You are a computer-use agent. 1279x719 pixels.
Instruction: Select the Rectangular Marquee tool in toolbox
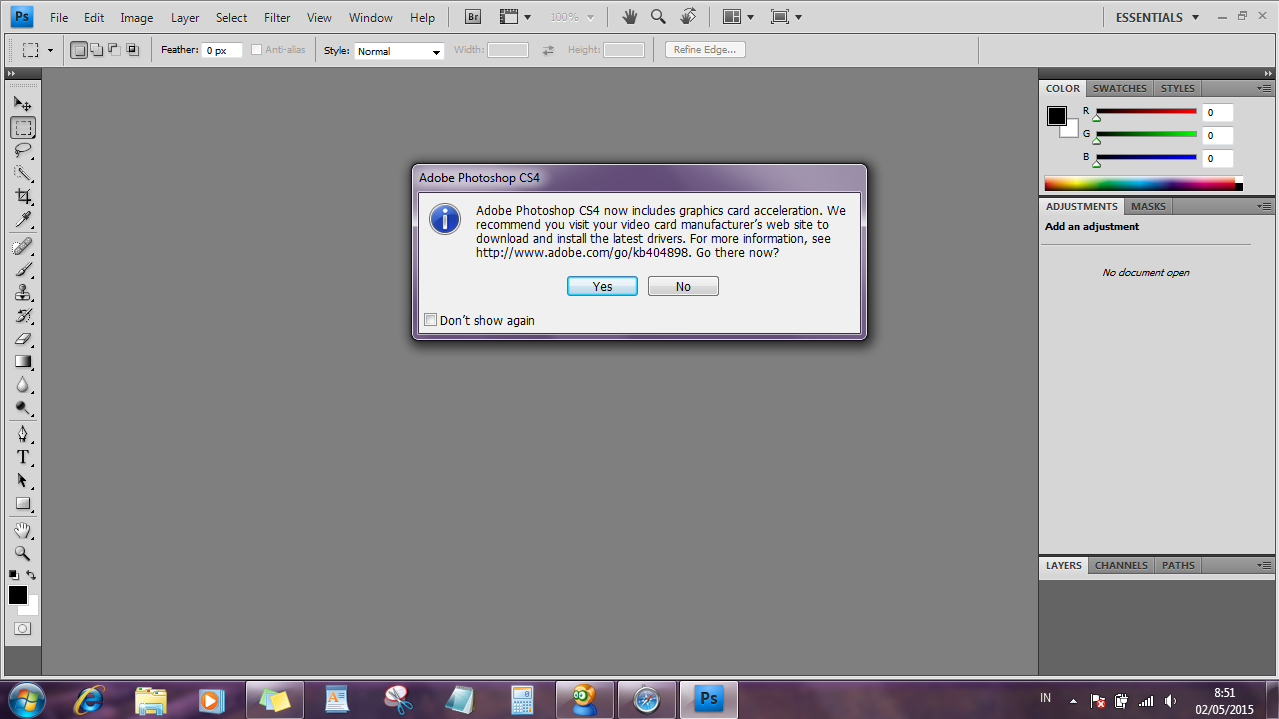tap(22, 128)
